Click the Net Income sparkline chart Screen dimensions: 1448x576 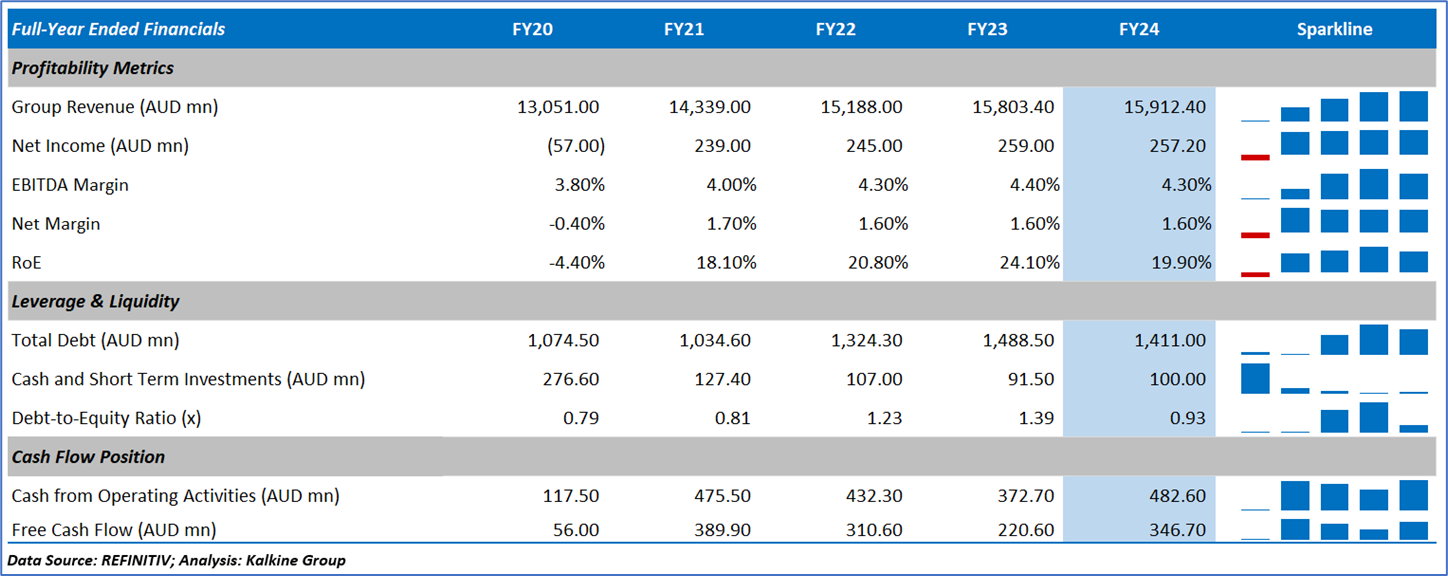tap(1334, 145)
